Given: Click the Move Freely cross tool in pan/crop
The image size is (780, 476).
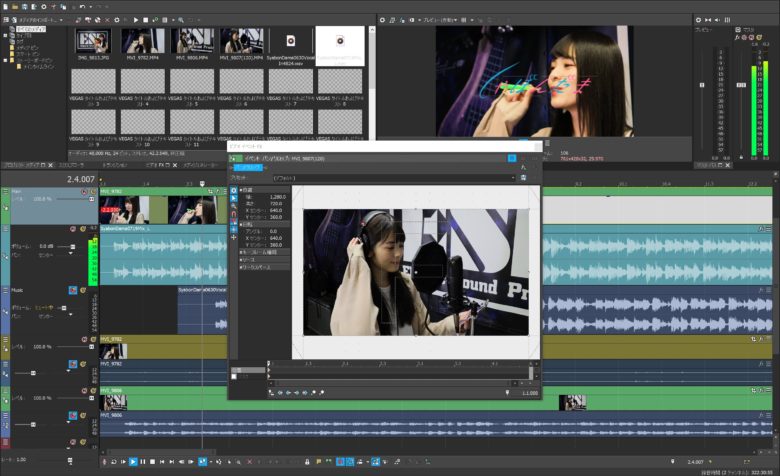Looking at the screenshot, I should (x=234, y=237).
